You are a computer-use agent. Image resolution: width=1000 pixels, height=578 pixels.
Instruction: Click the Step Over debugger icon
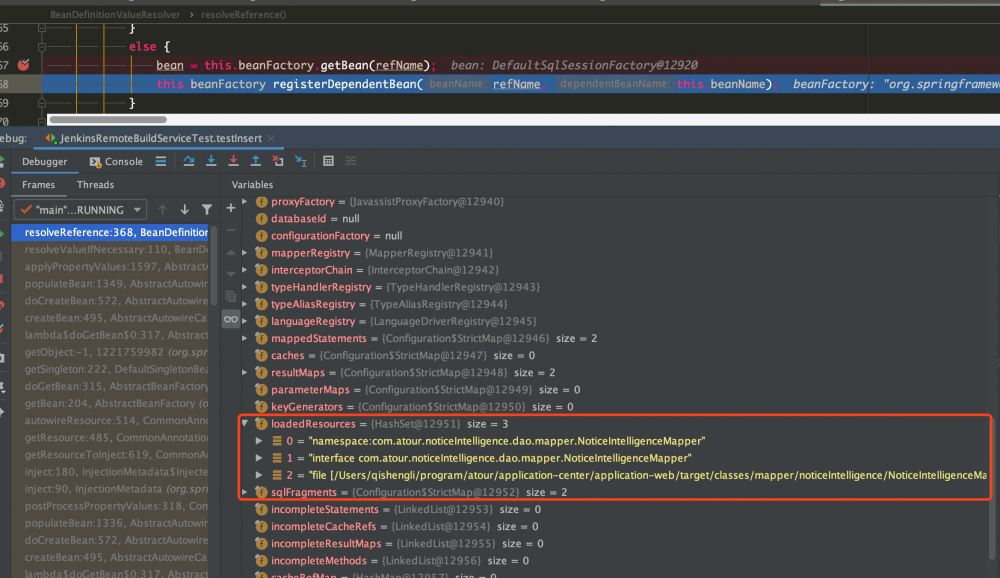187,161
